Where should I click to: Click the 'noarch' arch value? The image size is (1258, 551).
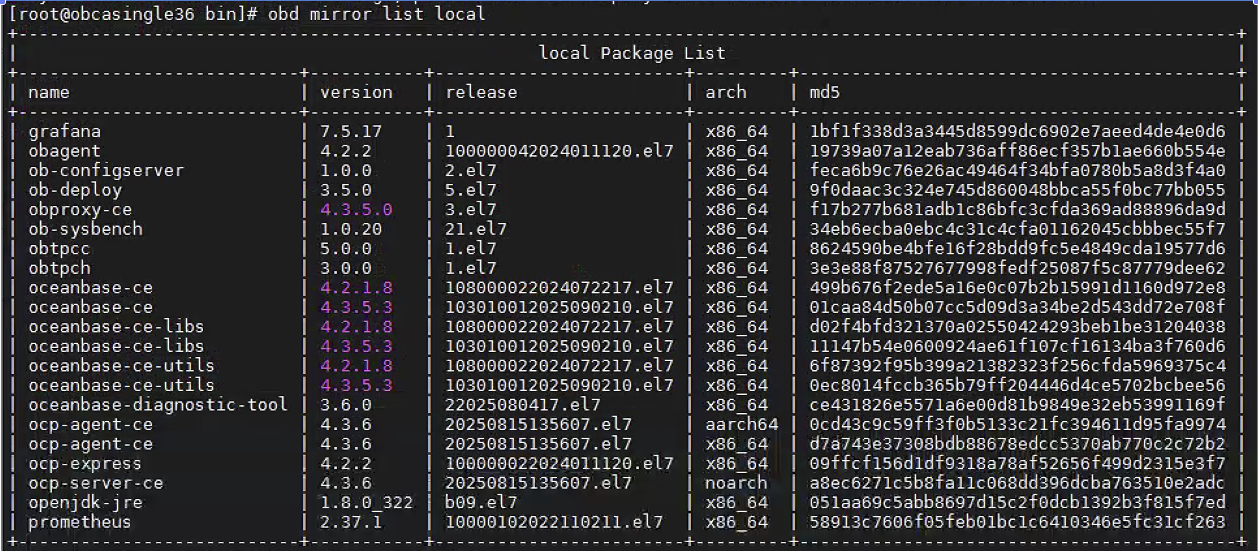[737, 482]
